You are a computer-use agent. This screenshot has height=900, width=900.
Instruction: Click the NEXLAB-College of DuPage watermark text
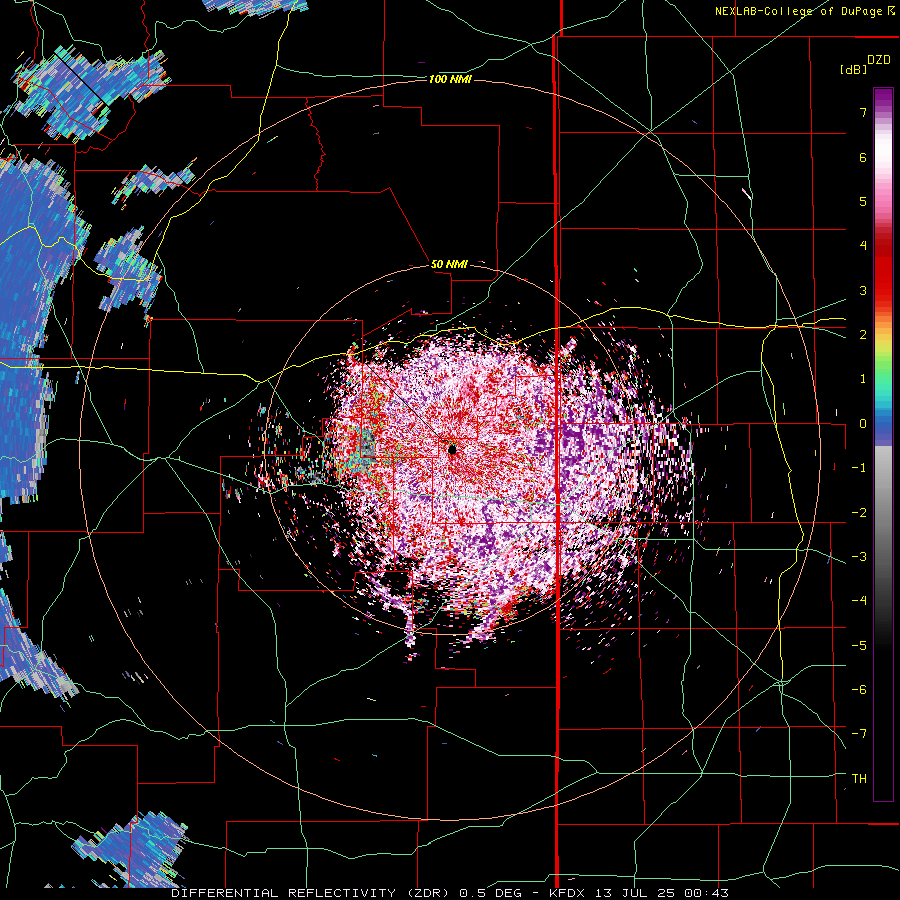point(805,11)
